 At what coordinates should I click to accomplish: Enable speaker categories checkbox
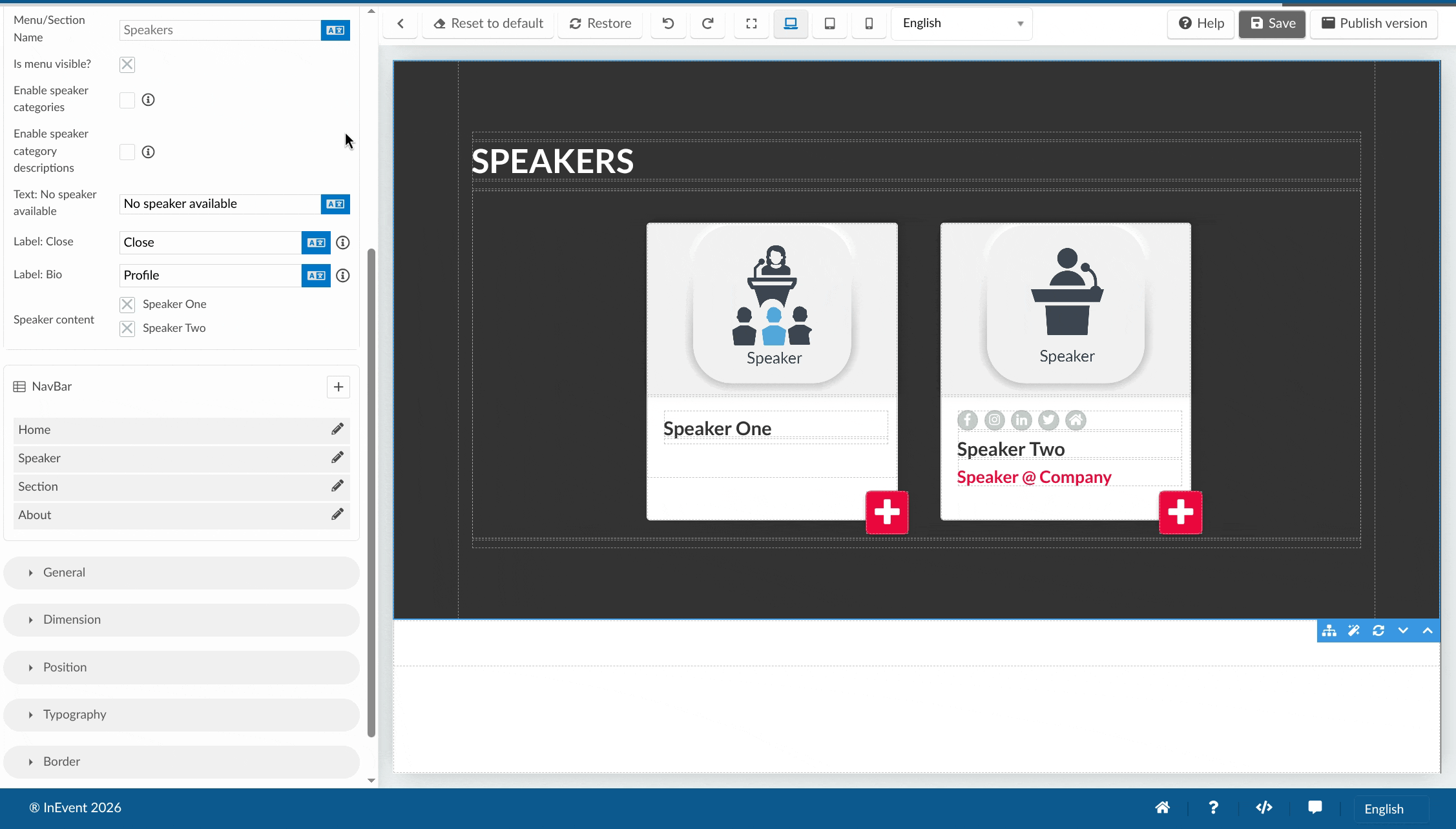tap(127, 100)
